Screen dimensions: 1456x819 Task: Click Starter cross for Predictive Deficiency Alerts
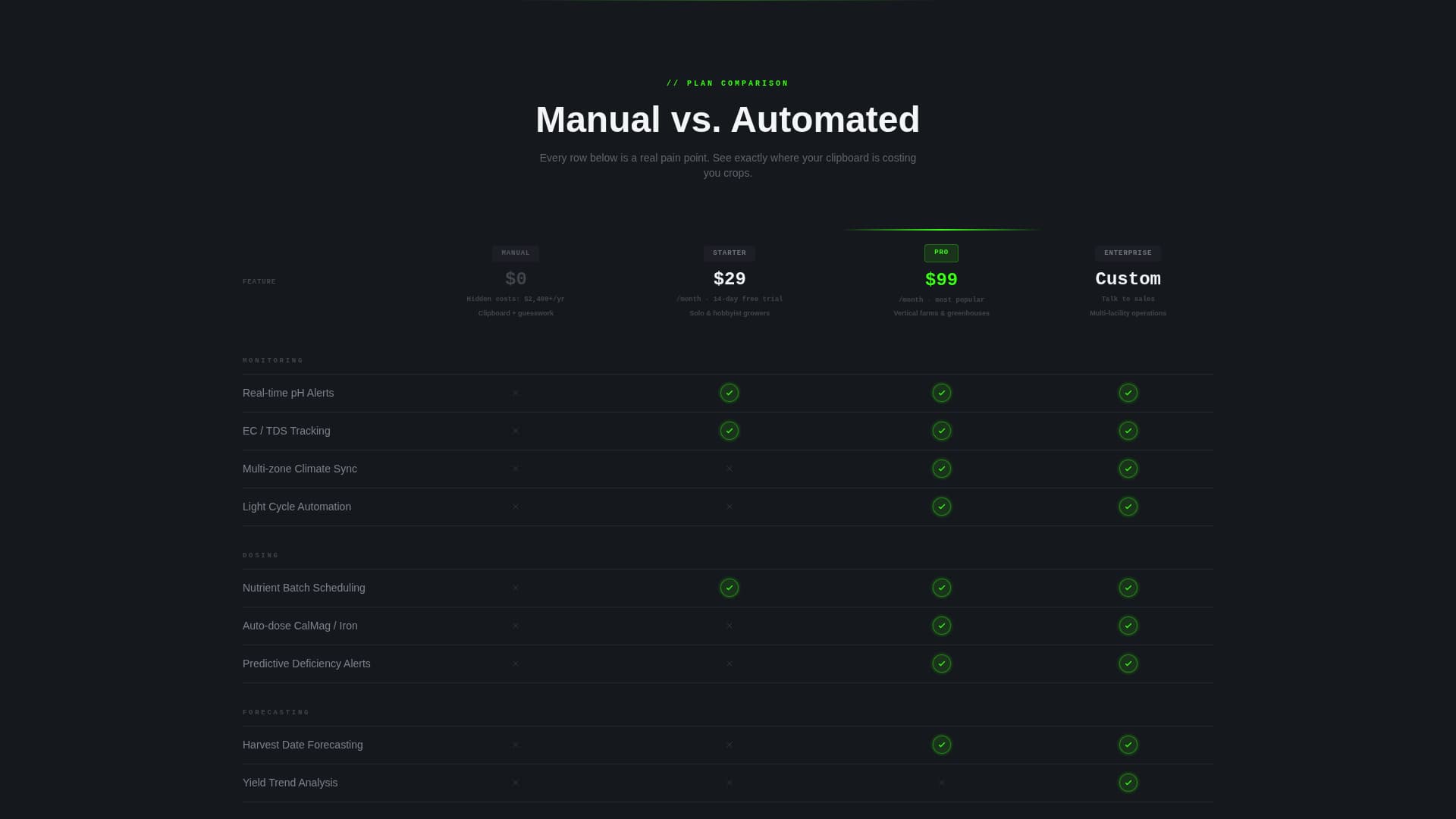tap(729, 664)
